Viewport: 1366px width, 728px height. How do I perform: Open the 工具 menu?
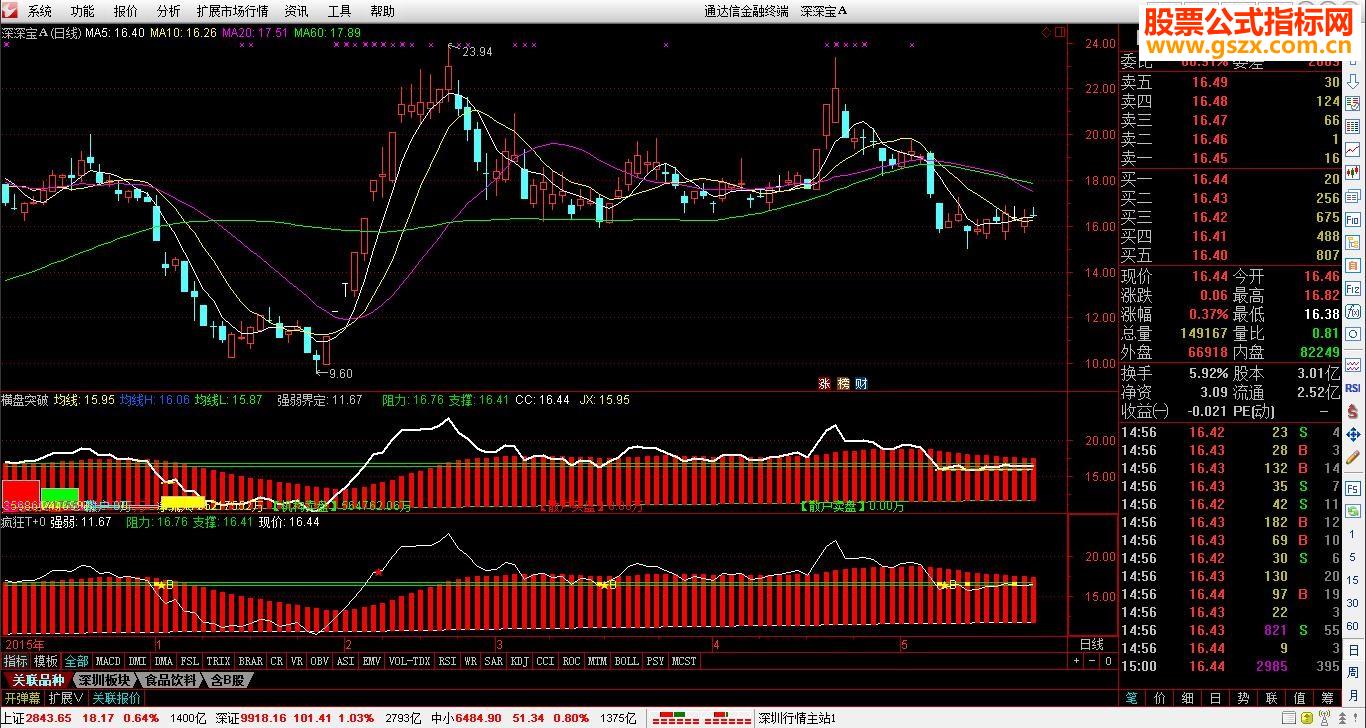point(340,11)
